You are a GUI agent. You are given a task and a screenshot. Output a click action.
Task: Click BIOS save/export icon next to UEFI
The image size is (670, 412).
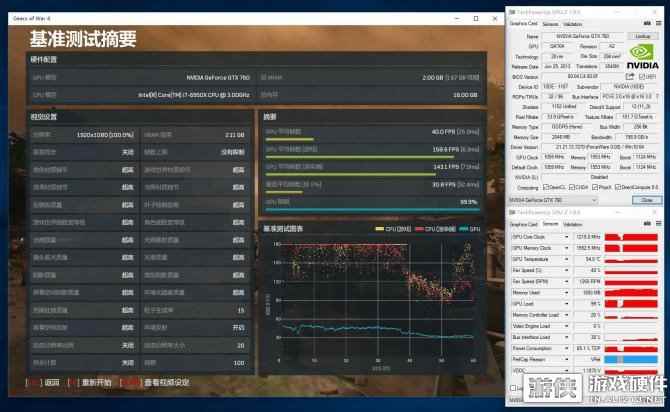(629, 77)
